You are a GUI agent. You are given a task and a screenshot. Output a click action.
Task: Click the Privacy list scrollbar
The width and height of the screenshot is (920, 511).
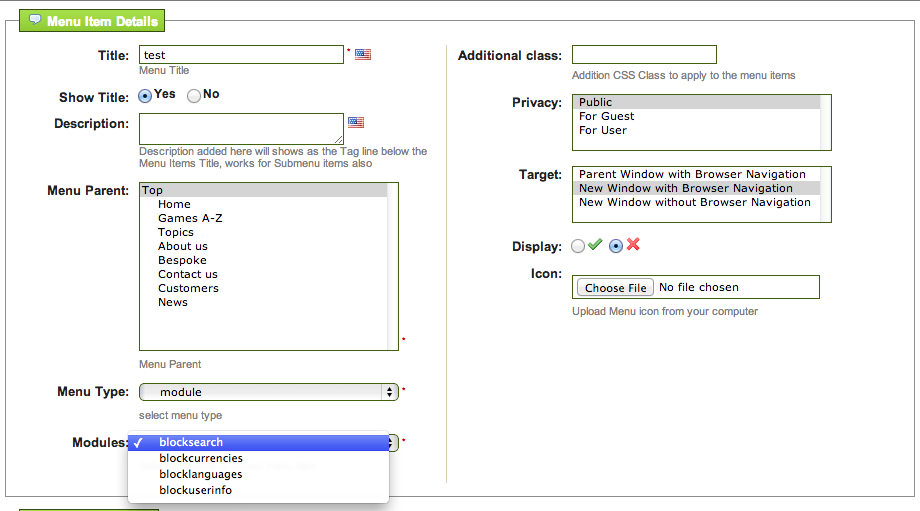click(x=826, y=123)
